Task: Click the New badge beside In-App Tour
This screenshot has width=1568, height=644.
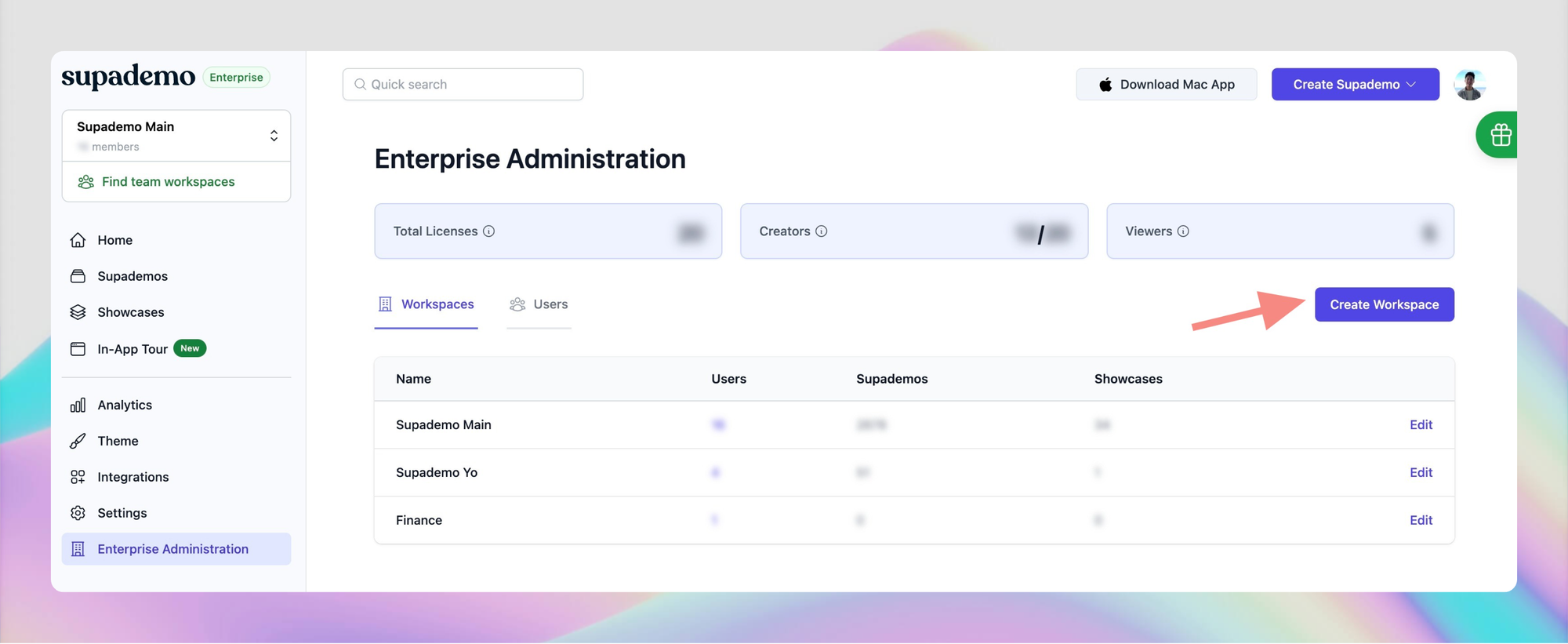Action: (x=190, y=348)
